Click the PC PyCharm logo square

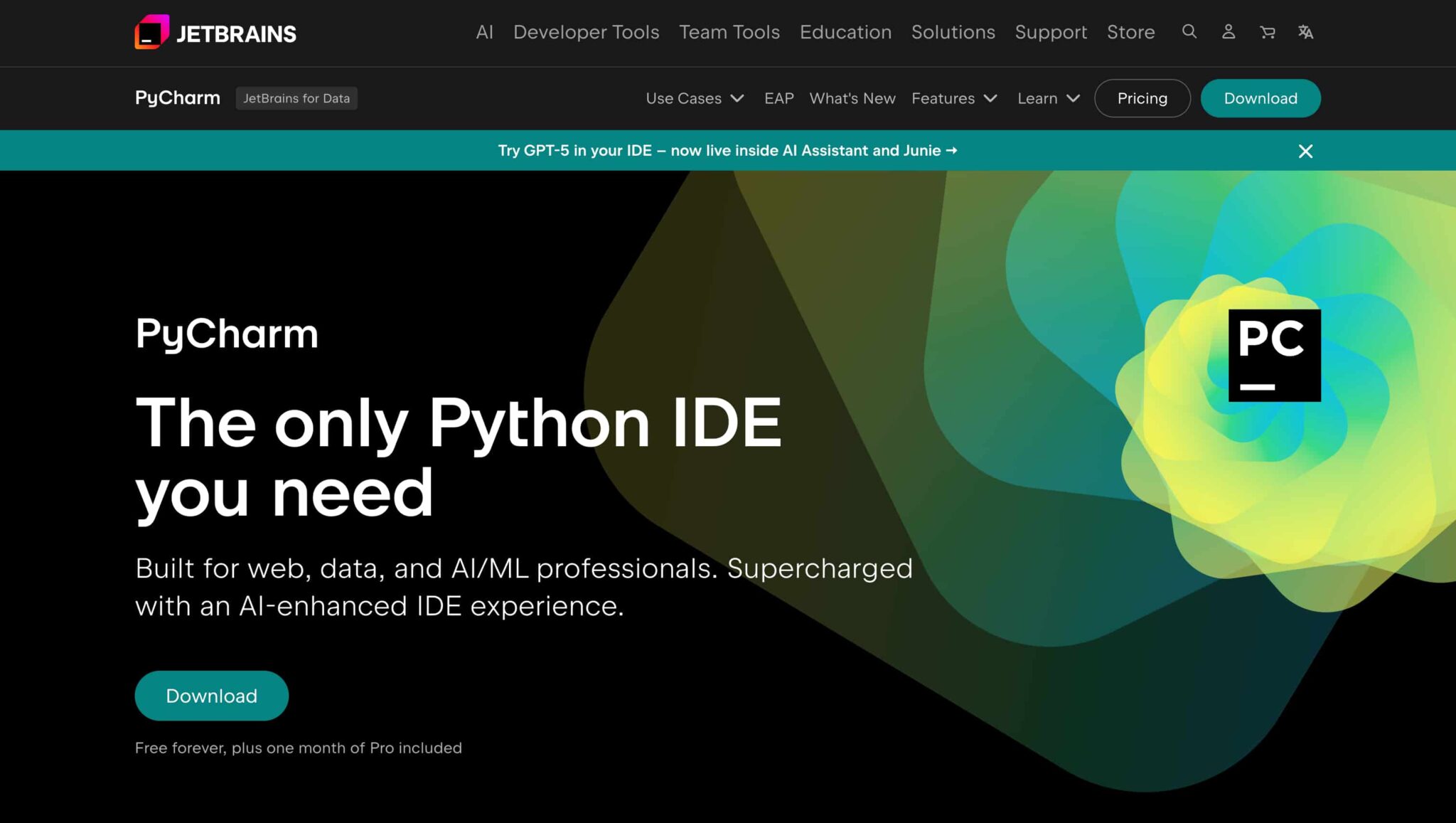tap(1274, 355)
